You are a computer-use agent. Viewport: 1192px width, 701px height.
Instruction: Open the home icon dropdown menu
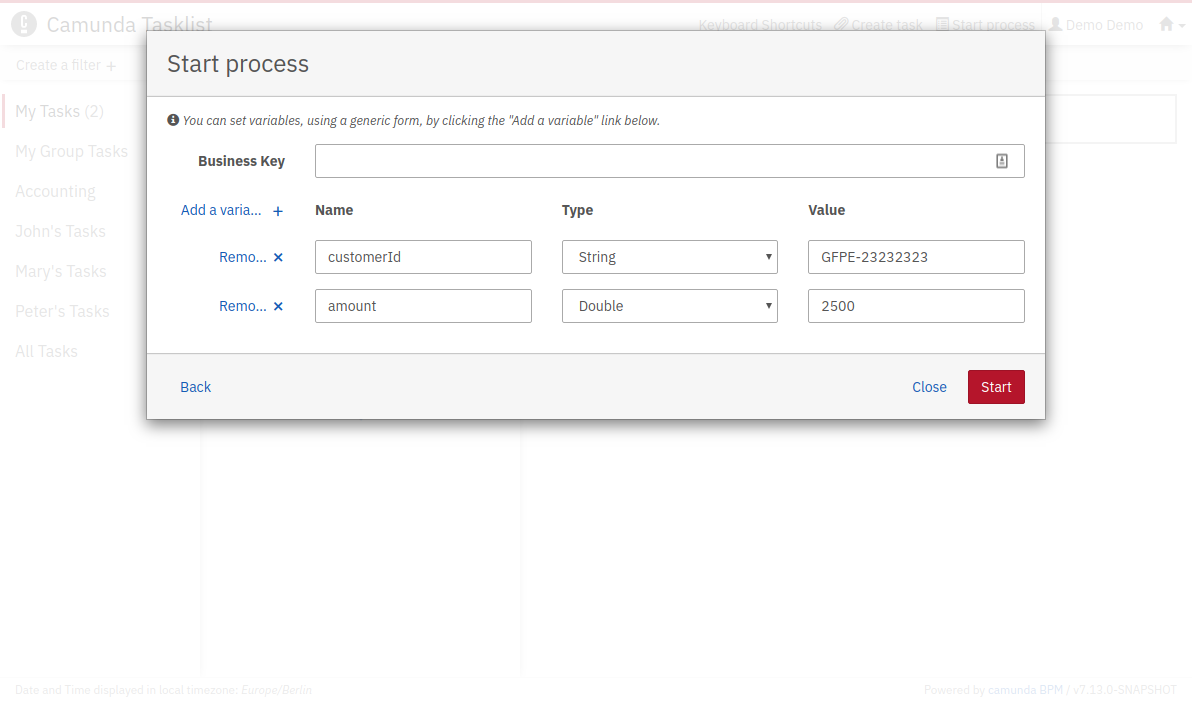[1166, 25]
